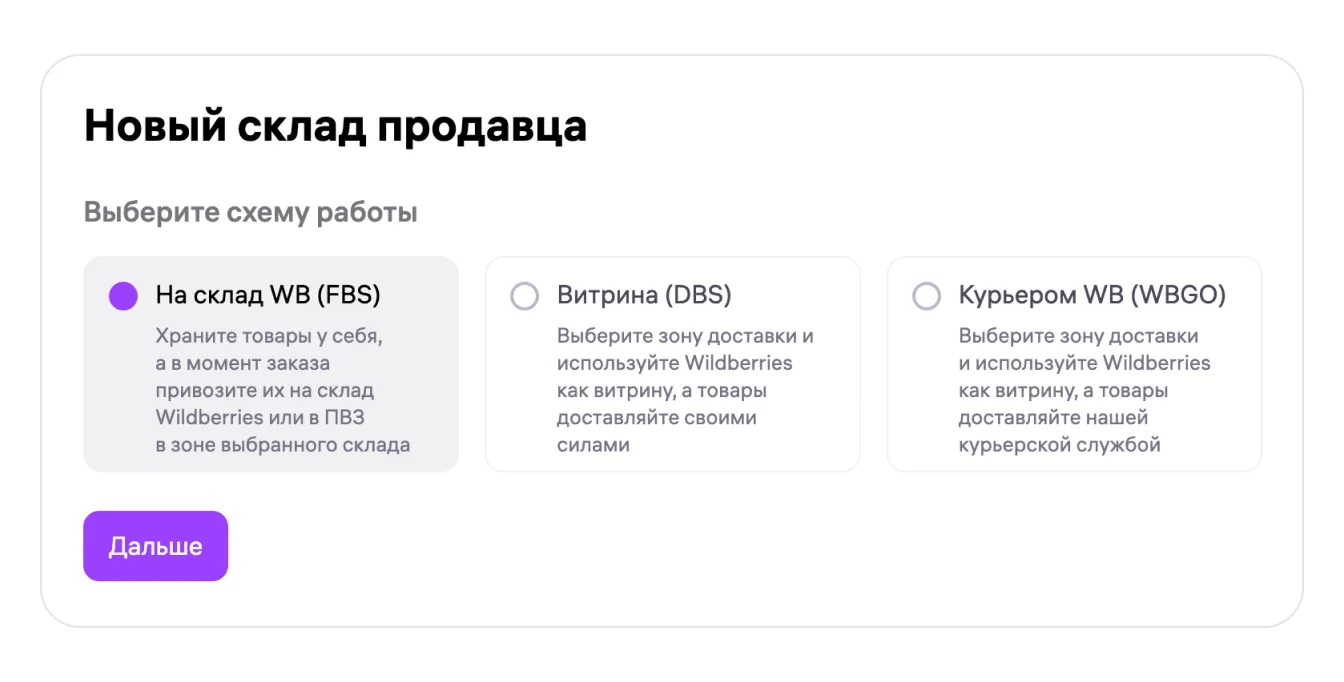Click the WBGO option description paragraph

coord(1084,391)
